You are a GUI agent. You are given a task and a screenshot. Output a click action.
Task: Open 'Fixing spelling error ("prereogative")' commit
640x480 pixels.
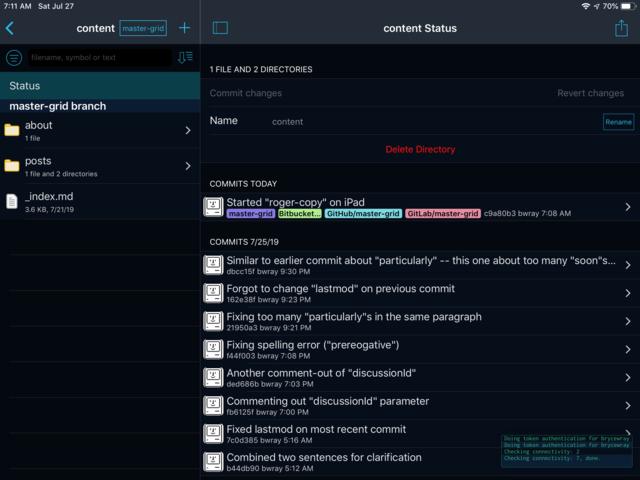(420, 349)
